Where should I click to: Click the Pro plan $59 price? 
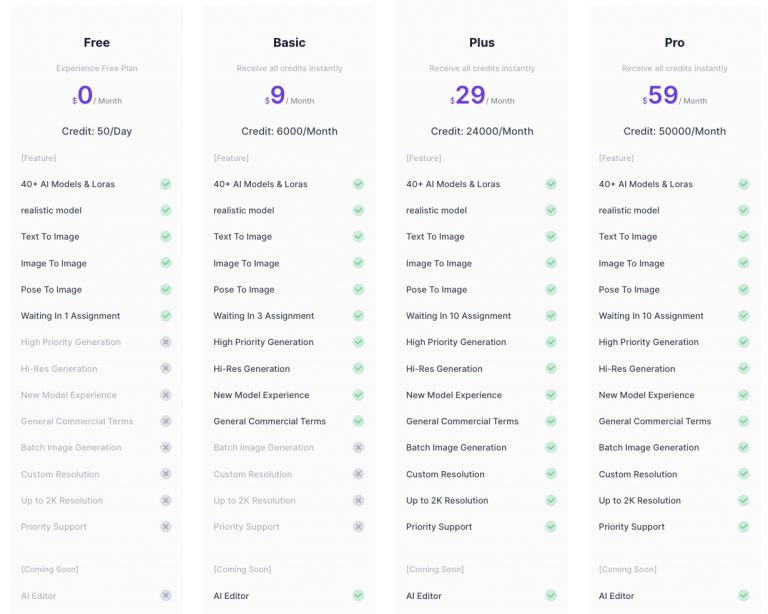pos(661,96)
